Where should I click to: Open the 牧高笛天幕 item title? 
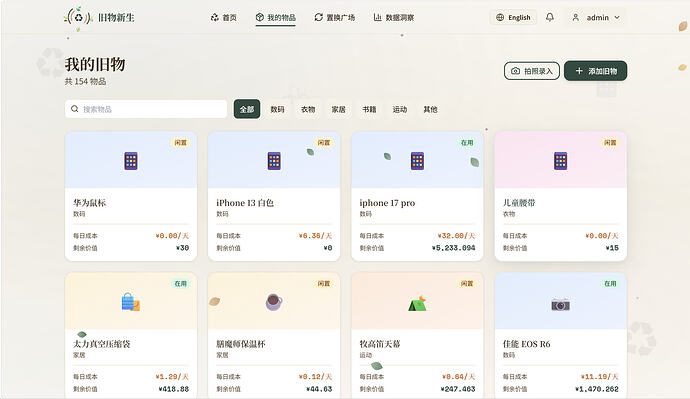click(380, 344)
